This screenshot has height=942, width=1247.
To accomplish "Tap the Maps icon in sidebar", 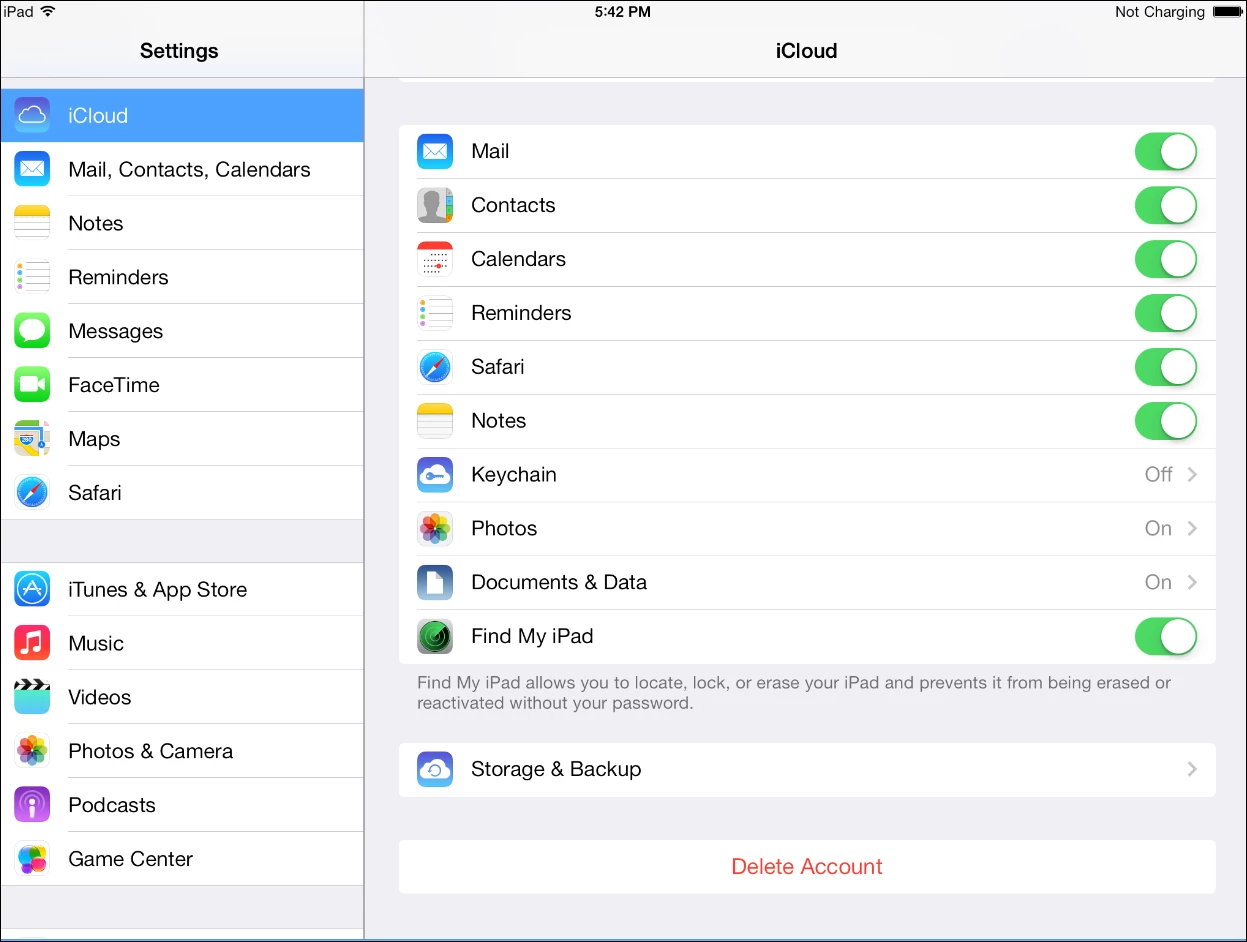I will pos(32,440).
